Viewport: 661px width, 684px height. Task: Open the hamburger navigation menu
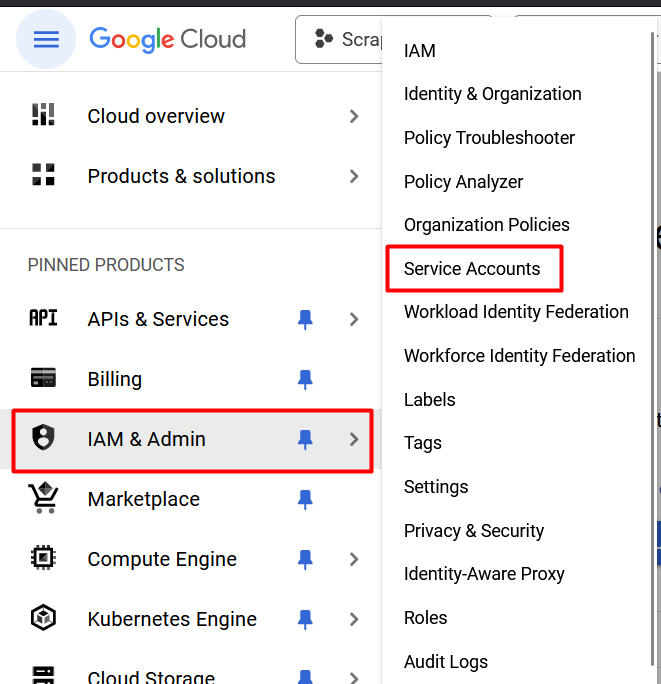coord(46,39)
